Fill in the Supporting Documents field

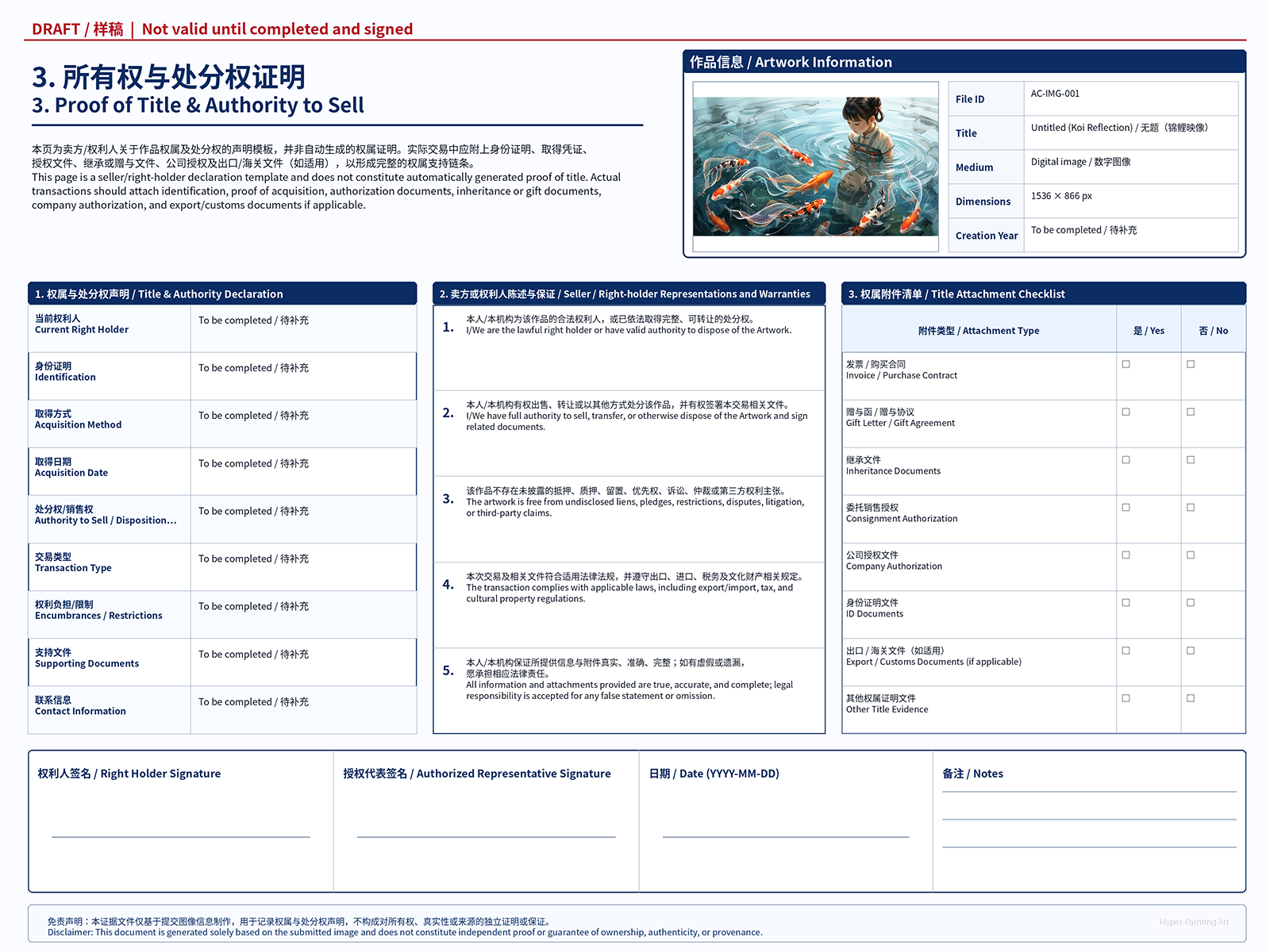[303, 662]
